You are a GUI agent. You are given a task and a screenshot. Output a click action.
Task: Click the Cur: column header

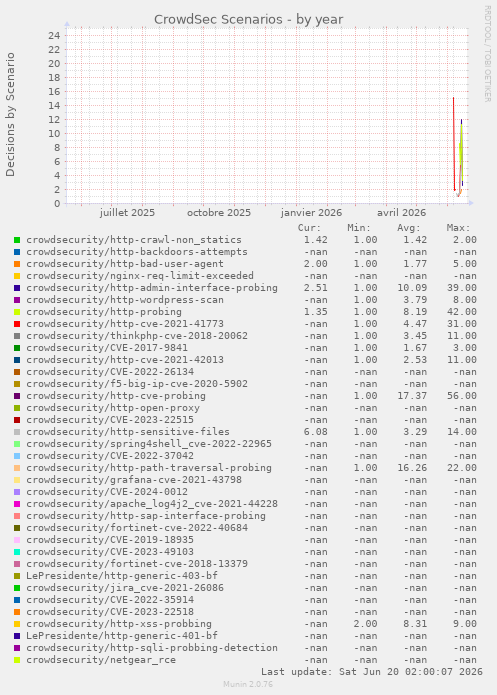pos(309,228)
